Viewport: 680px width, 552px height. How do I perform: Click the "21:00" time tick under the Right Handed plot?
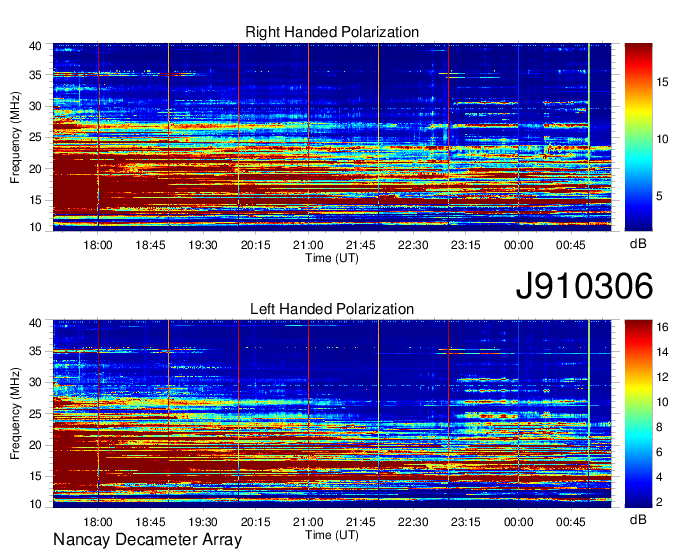[308, 245]
